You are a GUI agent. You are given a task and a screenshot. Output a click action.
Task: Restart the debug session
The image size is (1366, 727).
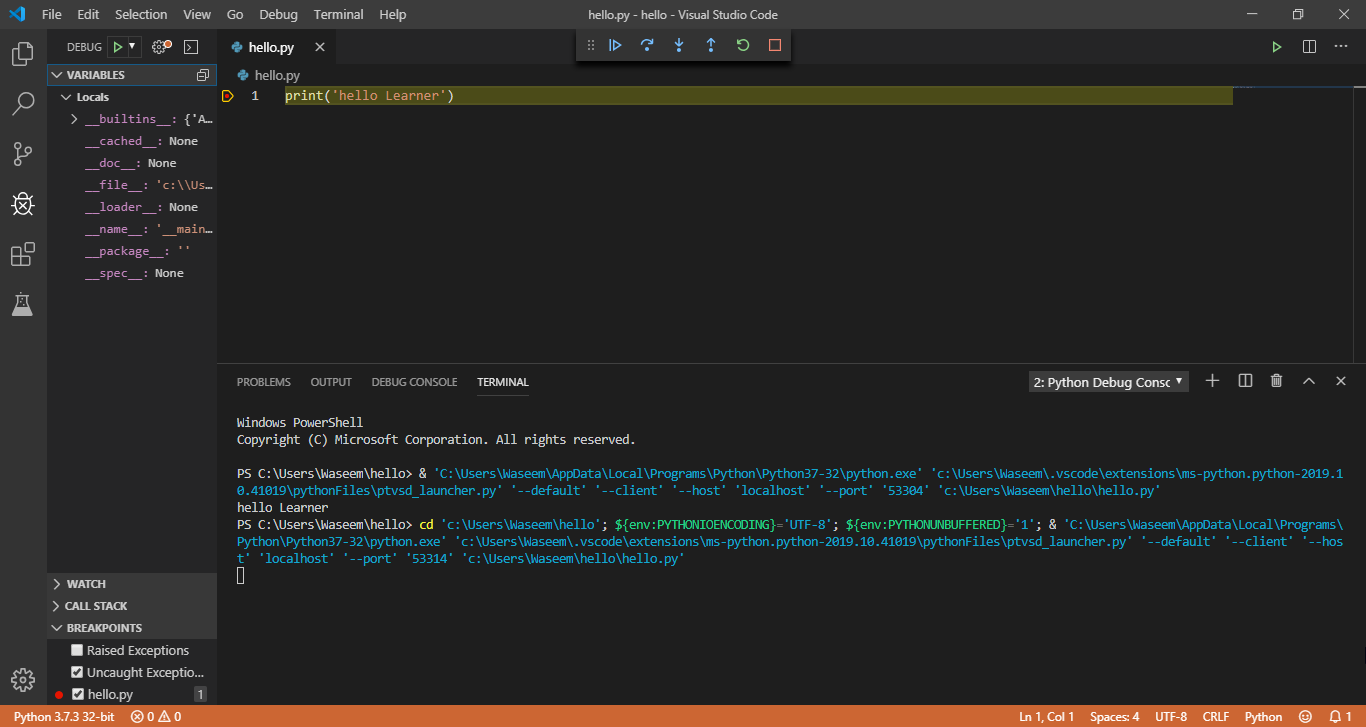click(743, 45)
